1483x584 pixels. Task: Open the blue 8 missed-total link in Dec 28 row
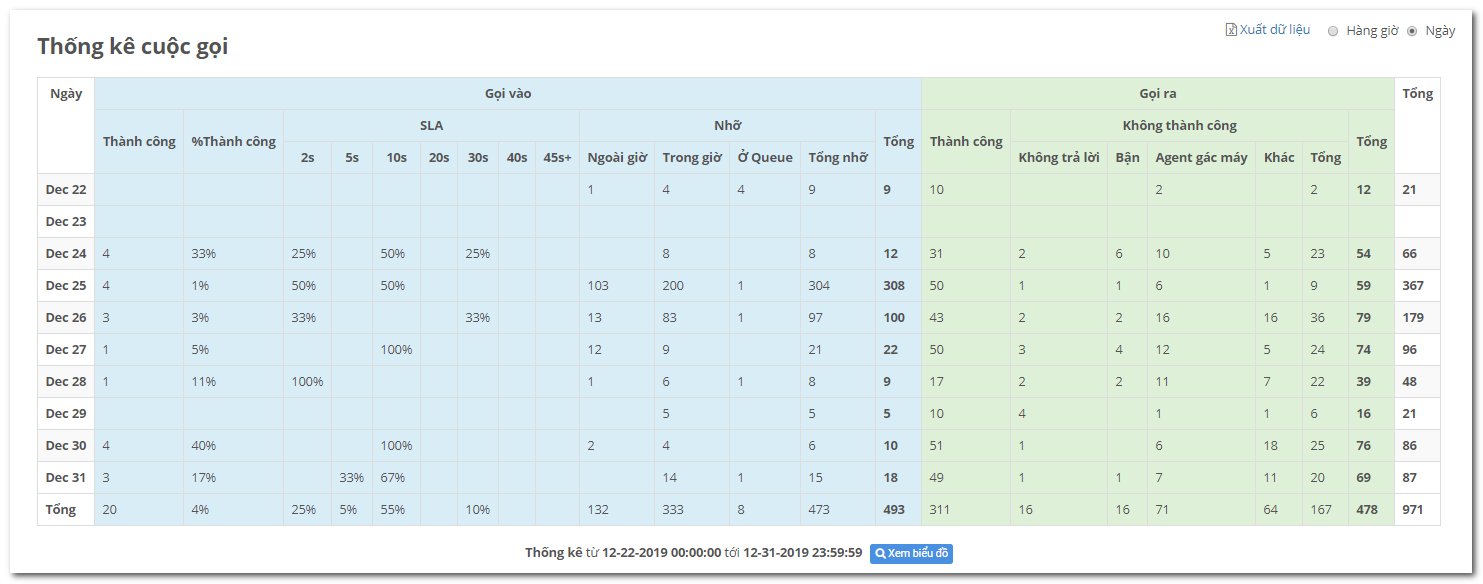(x=812, y=382)
